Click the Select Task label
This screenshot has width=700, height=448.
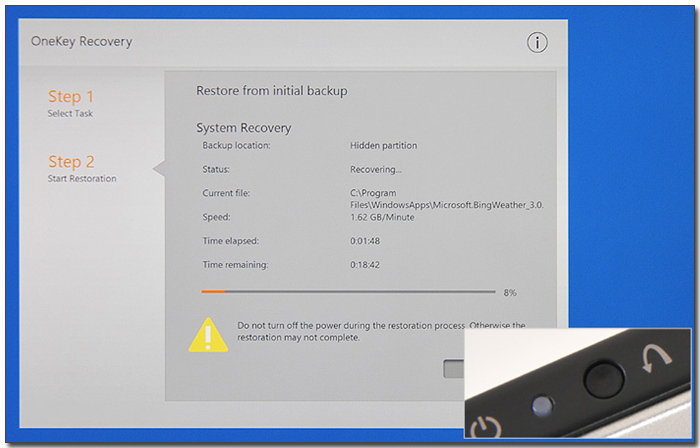[x=70, y=114]
